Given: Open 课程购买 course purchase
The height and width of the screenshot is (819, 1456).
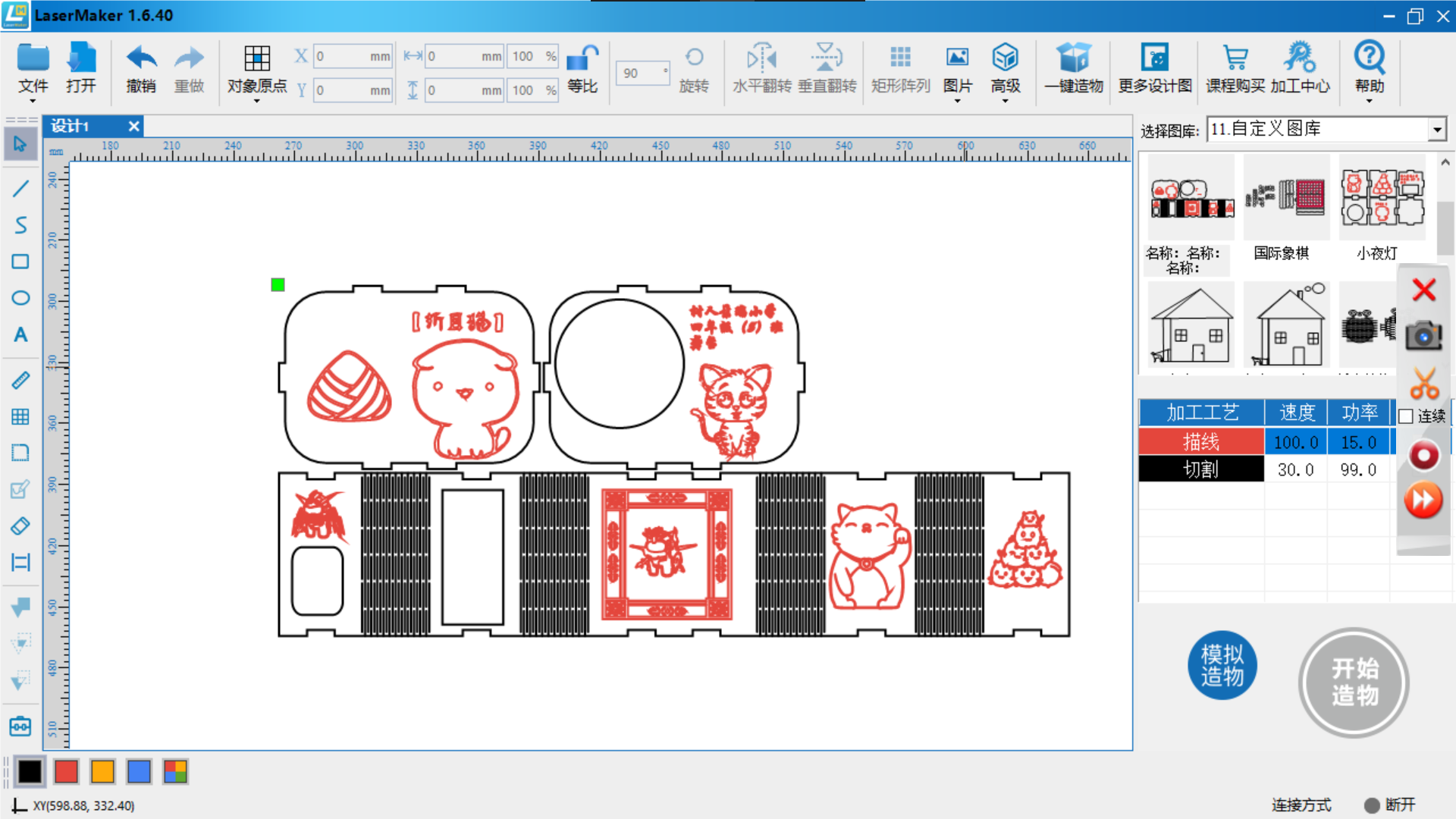Looking at the screenshot, I should (x=1235, y=69).
